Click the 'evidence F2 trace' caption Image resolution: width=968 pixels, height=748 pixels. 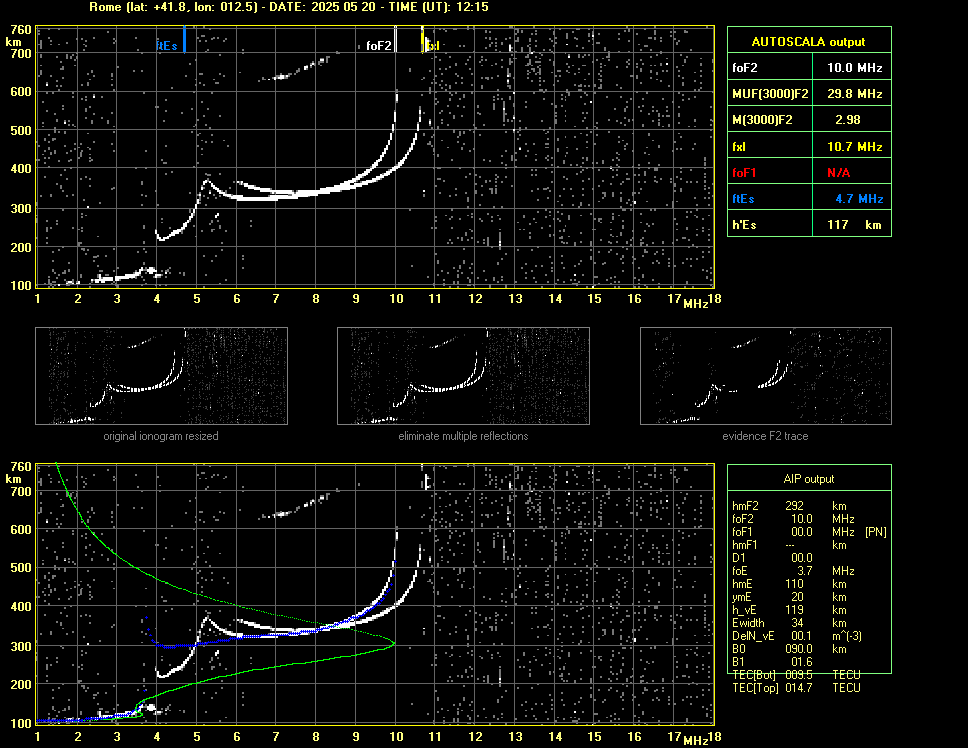point(766,436)
